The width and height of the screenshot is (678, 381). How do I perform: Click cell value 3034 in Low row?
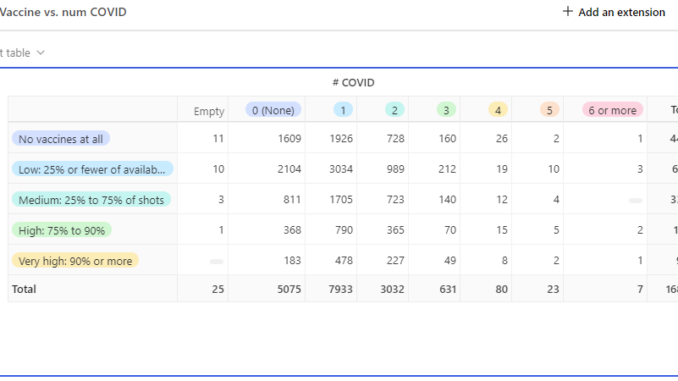coord(341,169)
